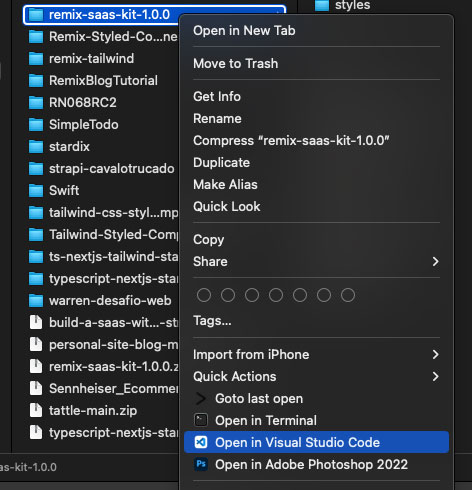Viewport: 472px width, 490px height.
Task: Choose Open in Terminal
Action: coord(316,421)
